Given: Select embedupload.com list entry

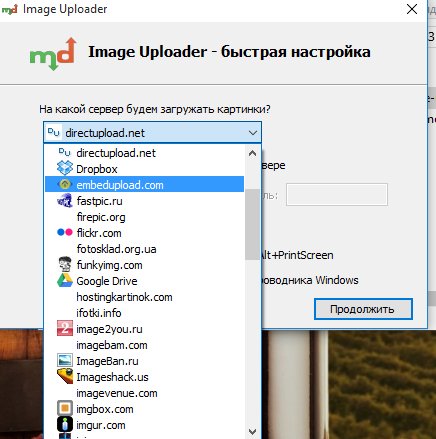Looking at the screenshot, I should [x=144, y=185].
